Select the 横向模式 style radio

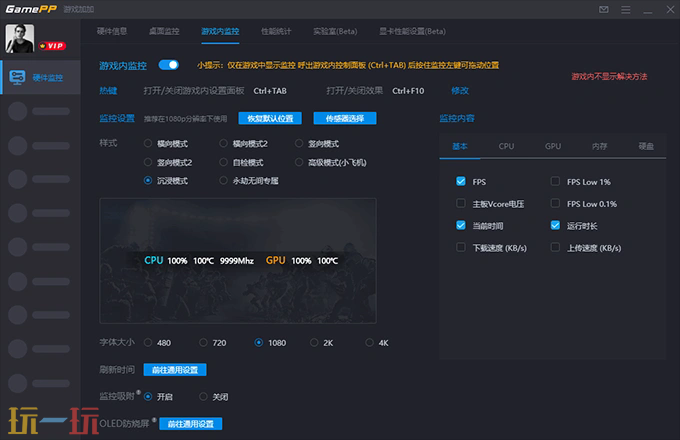[148, 143]
